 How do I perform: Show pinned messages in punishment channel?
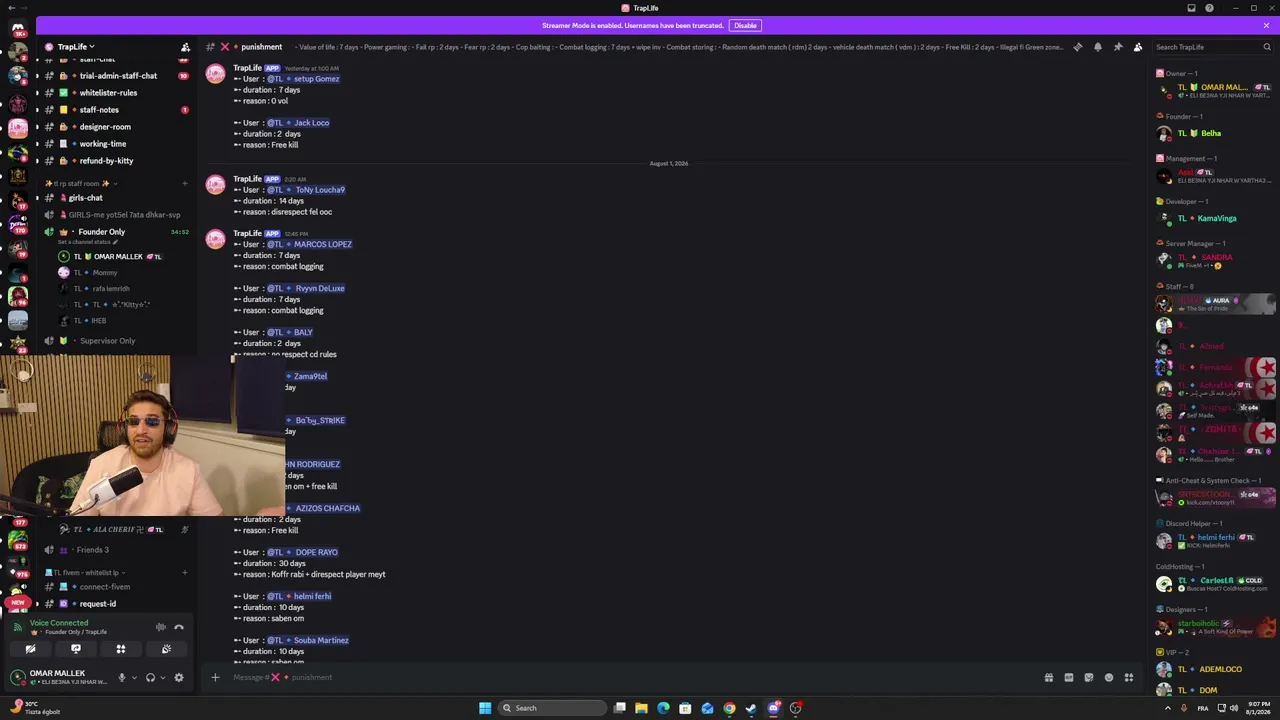click(x=1118, y=47)
